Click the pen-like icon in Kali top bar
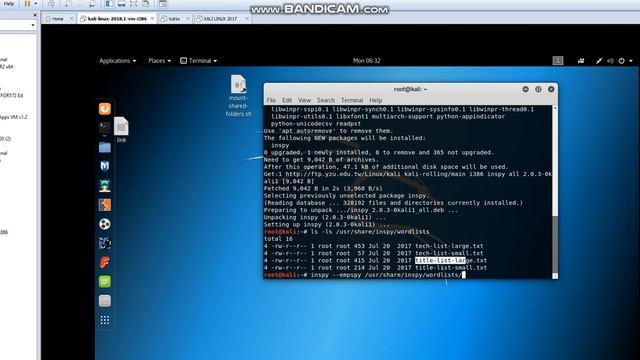Image resolution: width=640 pixels, height=360 pixels. pyautogui.click(x=599, y=61)
